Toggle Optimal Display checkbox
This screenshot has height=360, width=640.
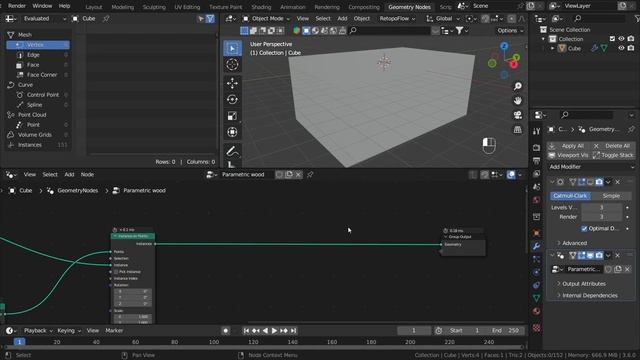click(584, 229)
